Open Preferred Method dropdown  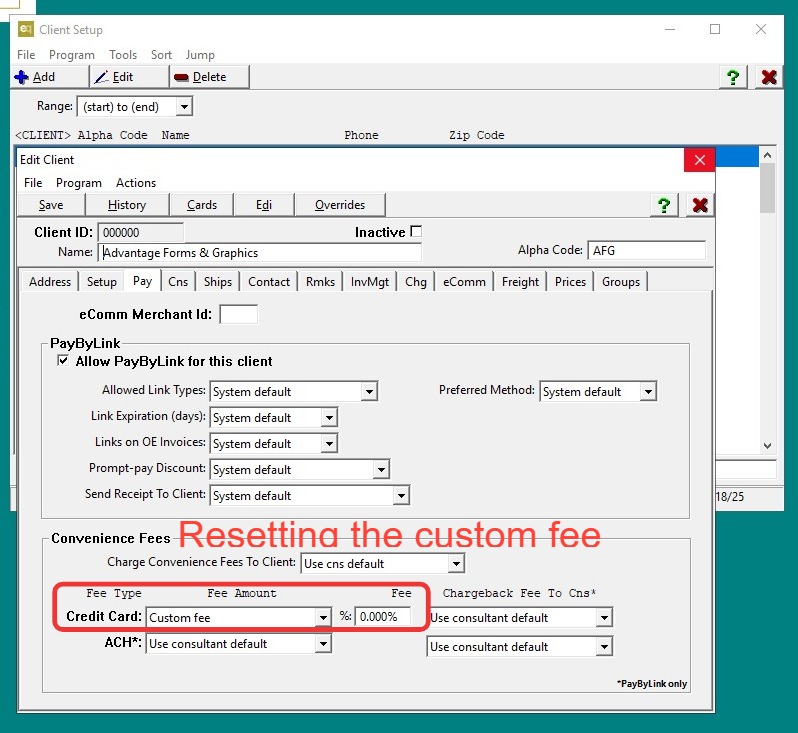click(648, 391)
